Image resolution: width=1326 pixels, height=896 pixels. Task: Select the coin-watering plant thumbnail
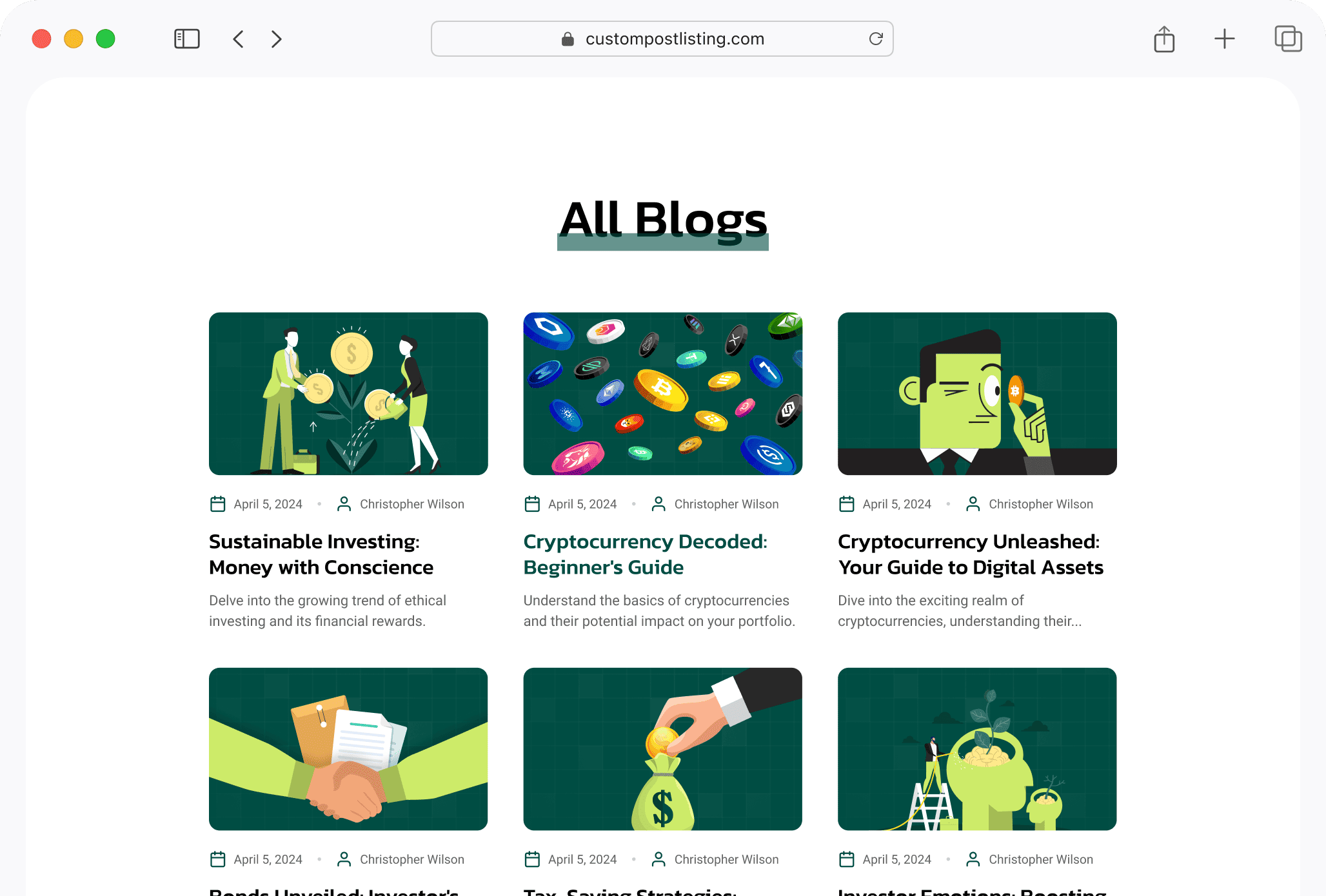click(x=348, y=394)
